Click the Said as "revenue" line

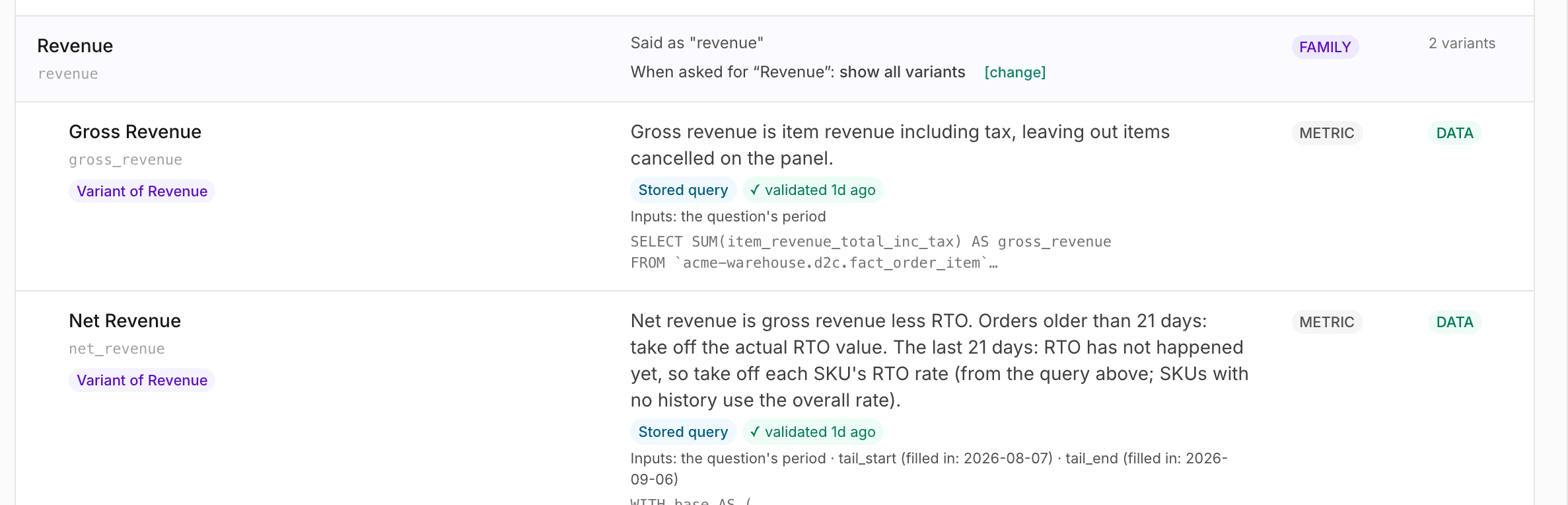click(x=697, y=43)
